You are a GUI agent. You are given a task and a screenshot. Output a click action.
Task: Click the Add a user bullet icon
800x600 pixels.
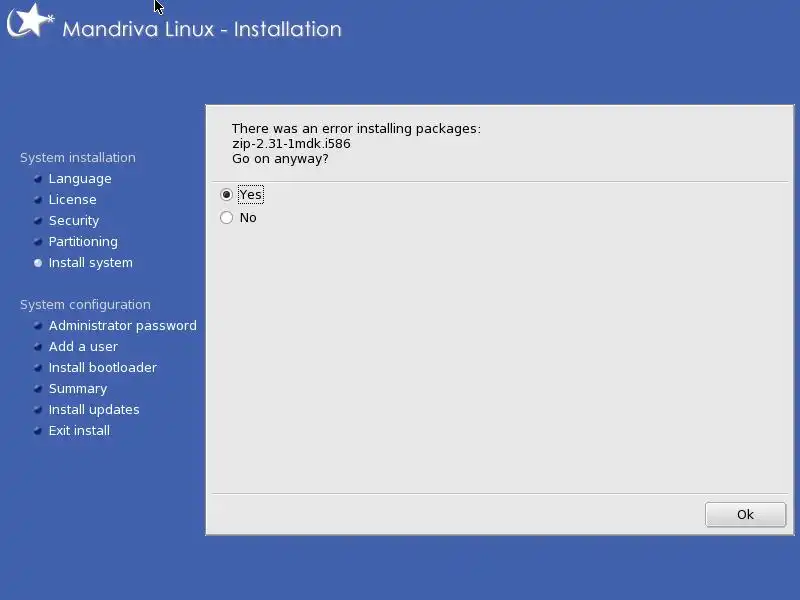pos(38,346)
